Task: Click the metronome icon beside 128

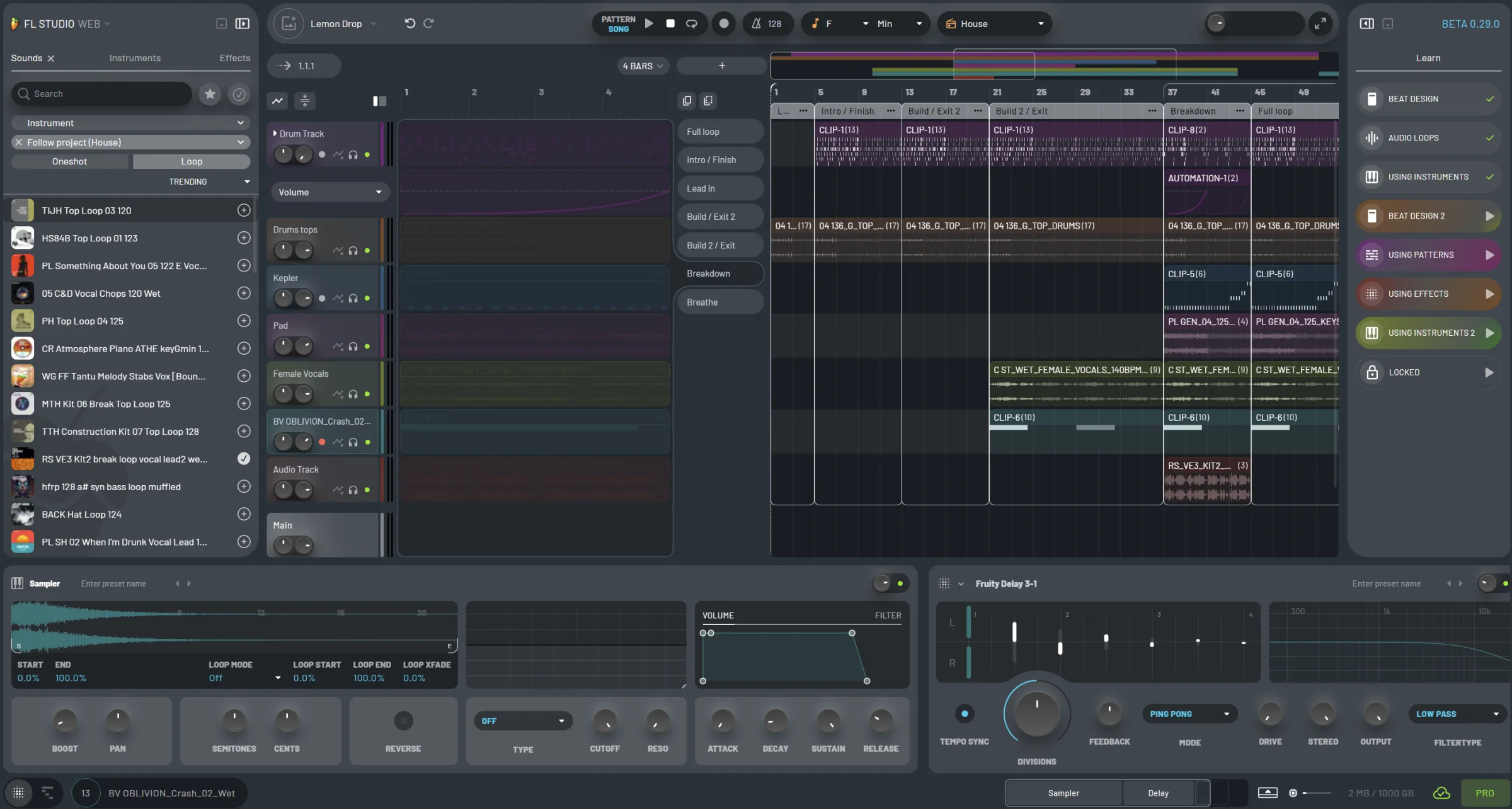Action: 756,23
